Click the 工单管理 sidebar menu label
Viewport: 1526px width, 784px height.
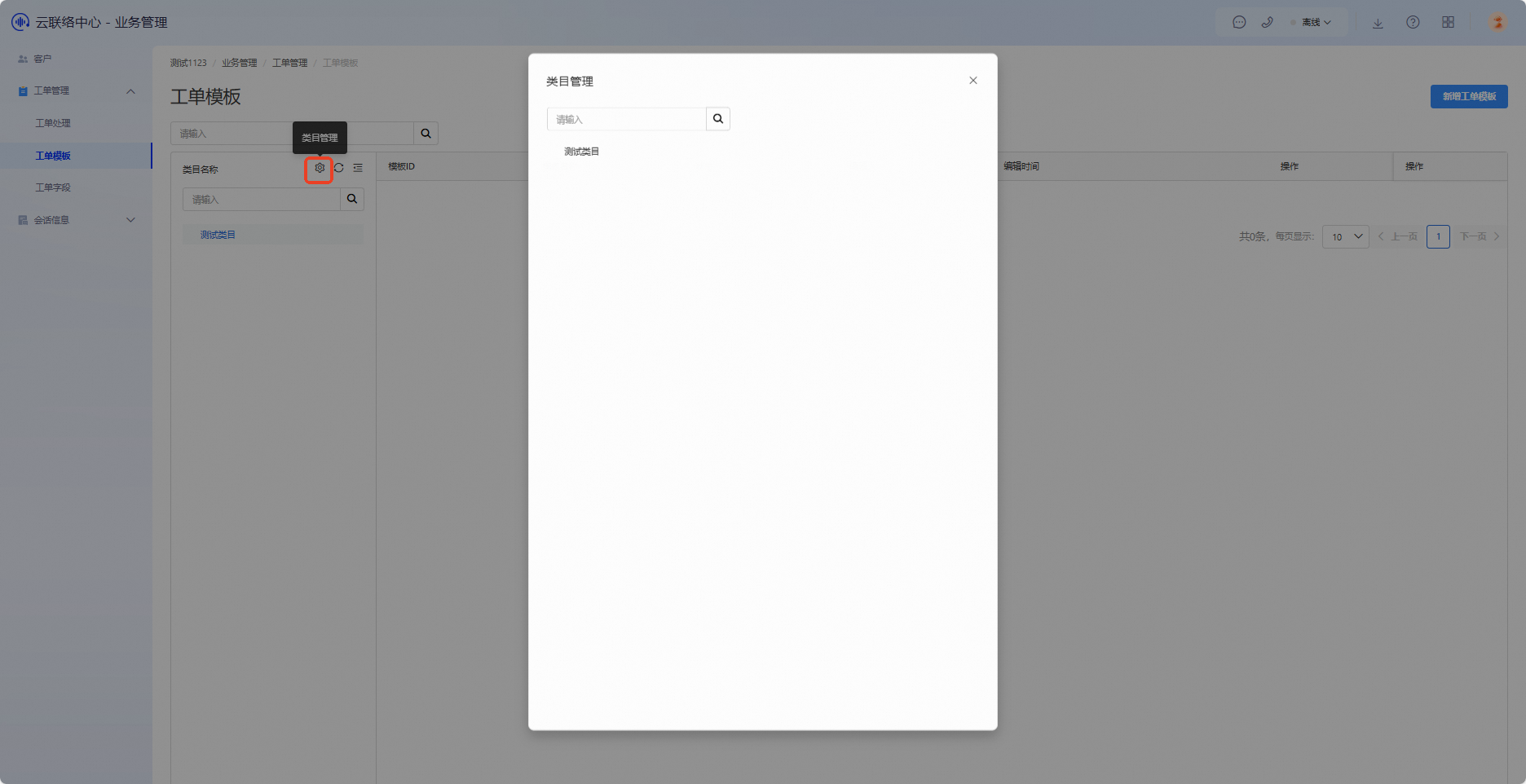(x=51, y=90)
